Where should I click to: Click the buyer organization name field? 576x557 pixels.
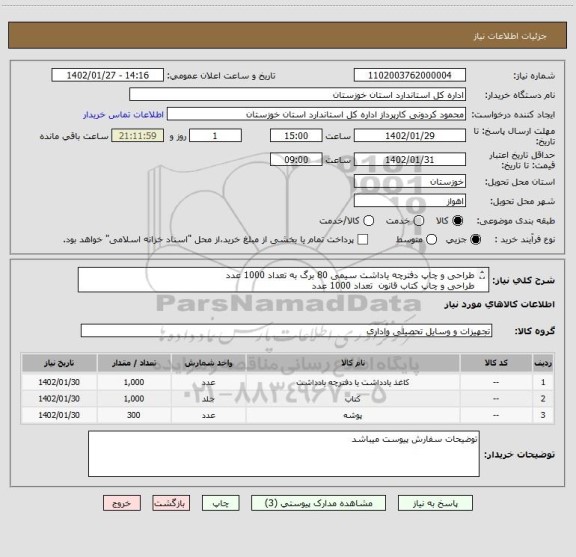click(298, 95)
